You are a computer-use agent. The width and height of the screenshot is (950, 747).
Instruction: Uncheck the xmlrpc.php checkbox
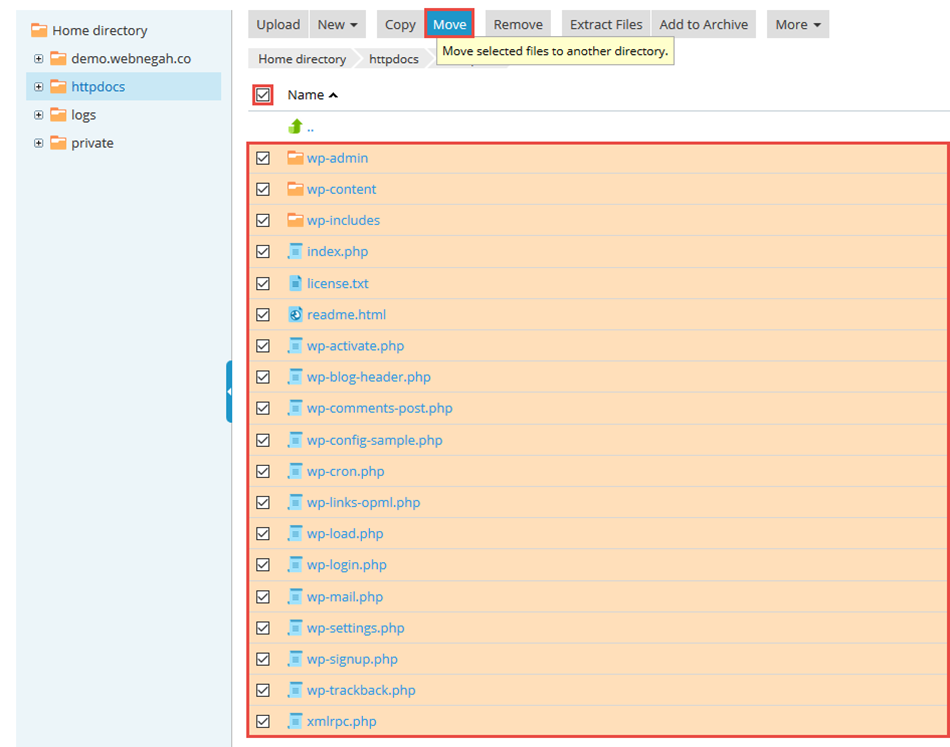coord(263,721)
